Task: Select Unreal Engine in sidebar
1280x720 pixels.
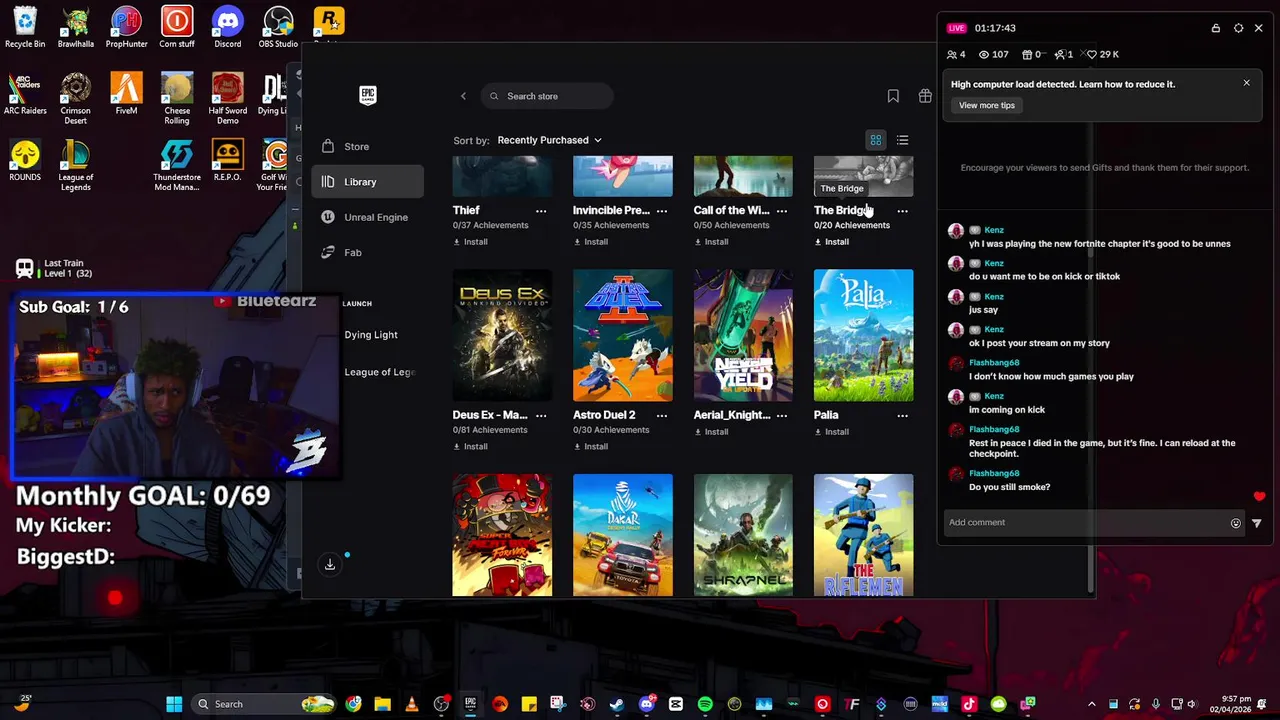Action: pyautogui.click(x=368, y=217)
